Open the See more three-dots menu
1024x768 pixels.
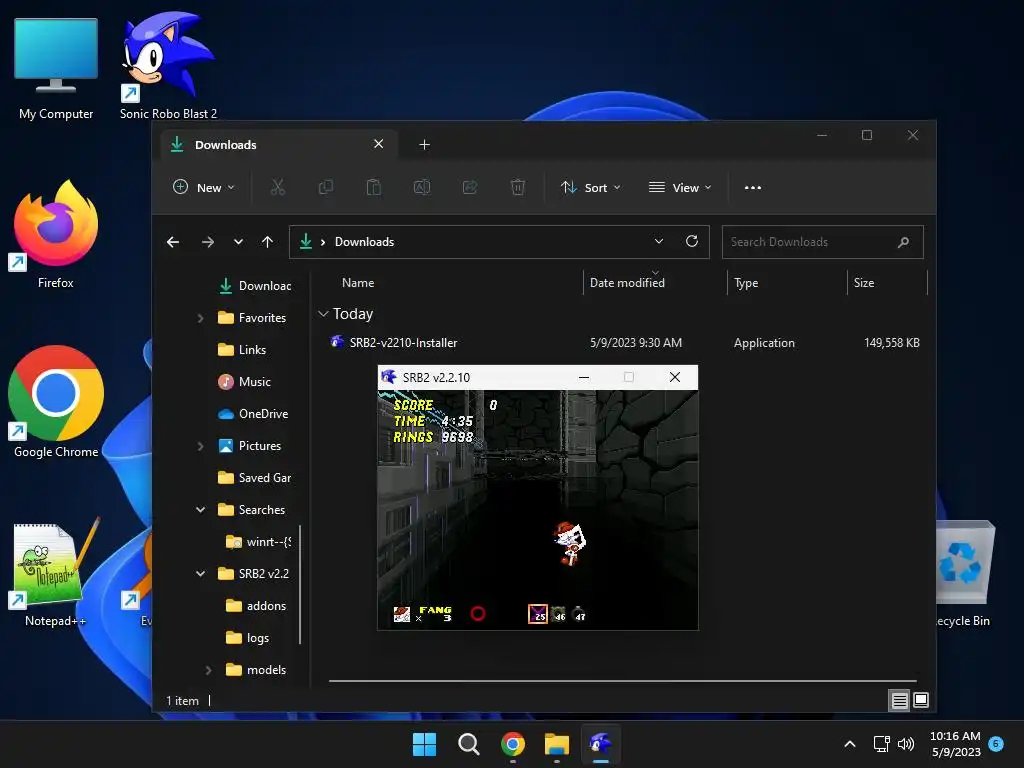coord(753,187)
